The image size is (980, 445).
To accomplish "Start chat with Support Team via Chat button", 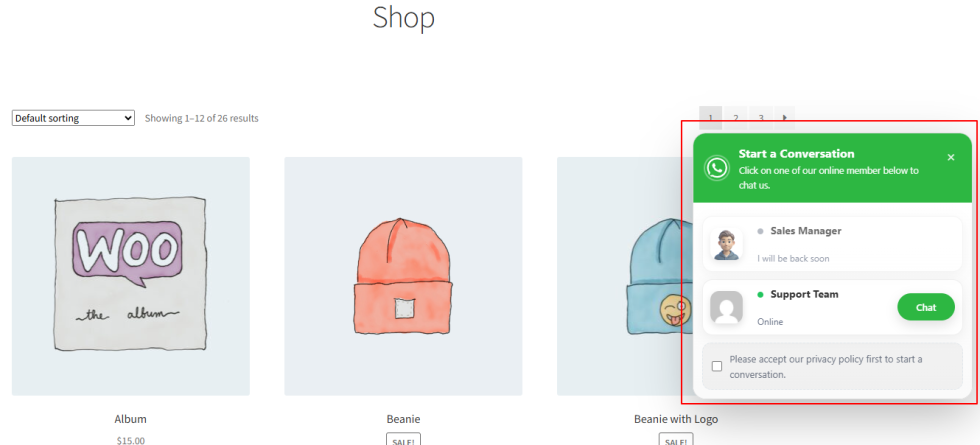I will [926, 308].
